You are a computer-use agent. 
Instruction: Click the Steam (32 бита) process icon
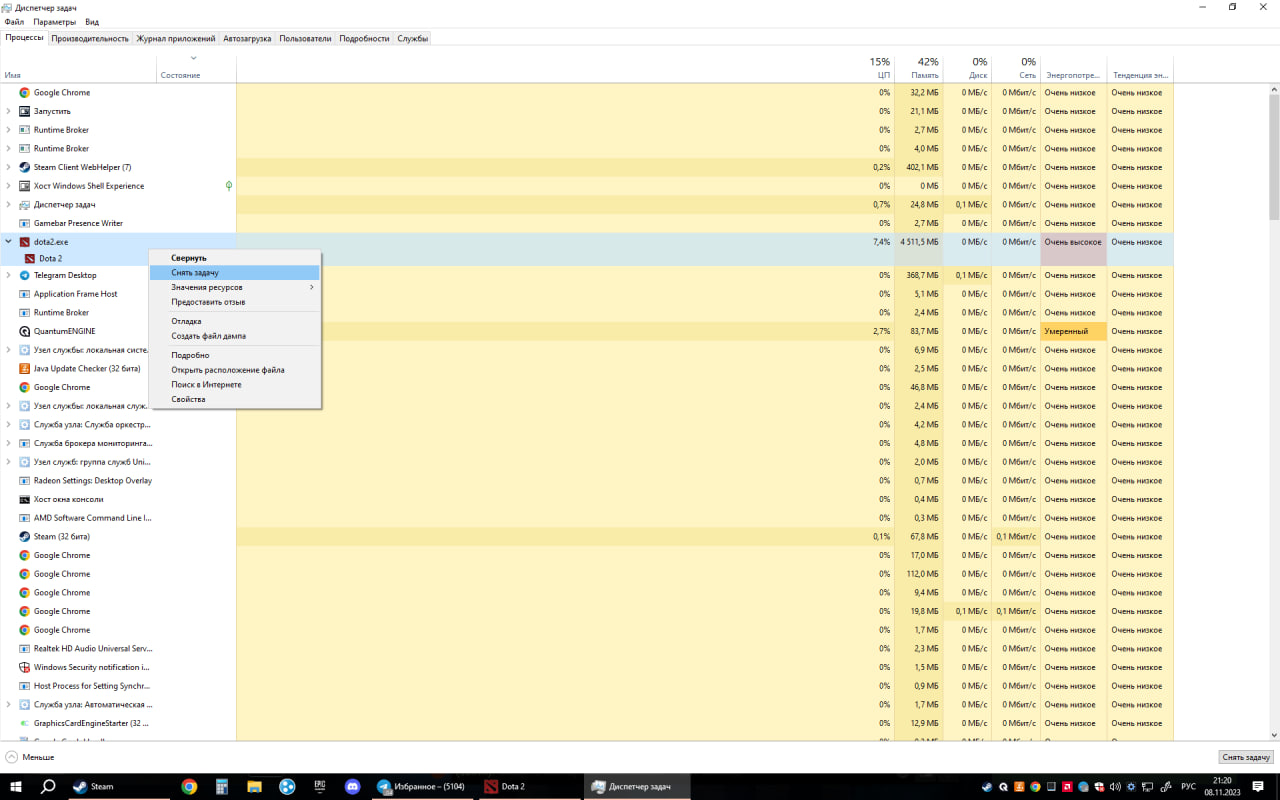[25, 537]
